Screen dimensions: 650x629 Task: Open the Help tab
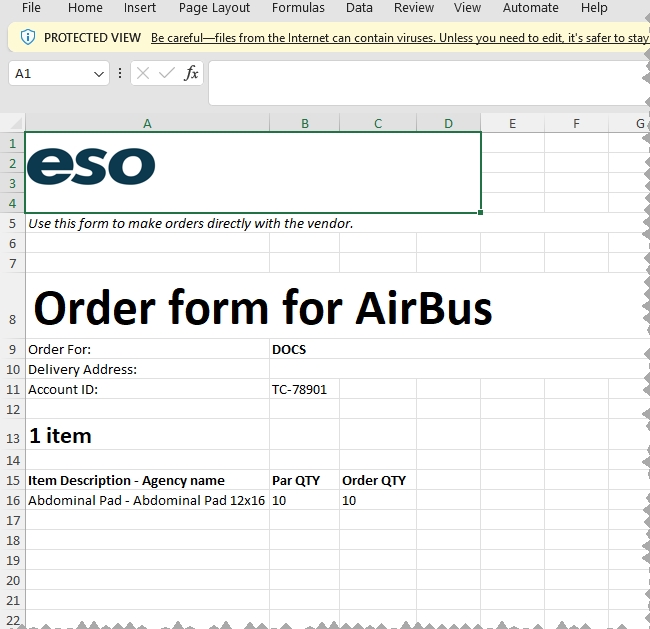[x=594, y=7]
